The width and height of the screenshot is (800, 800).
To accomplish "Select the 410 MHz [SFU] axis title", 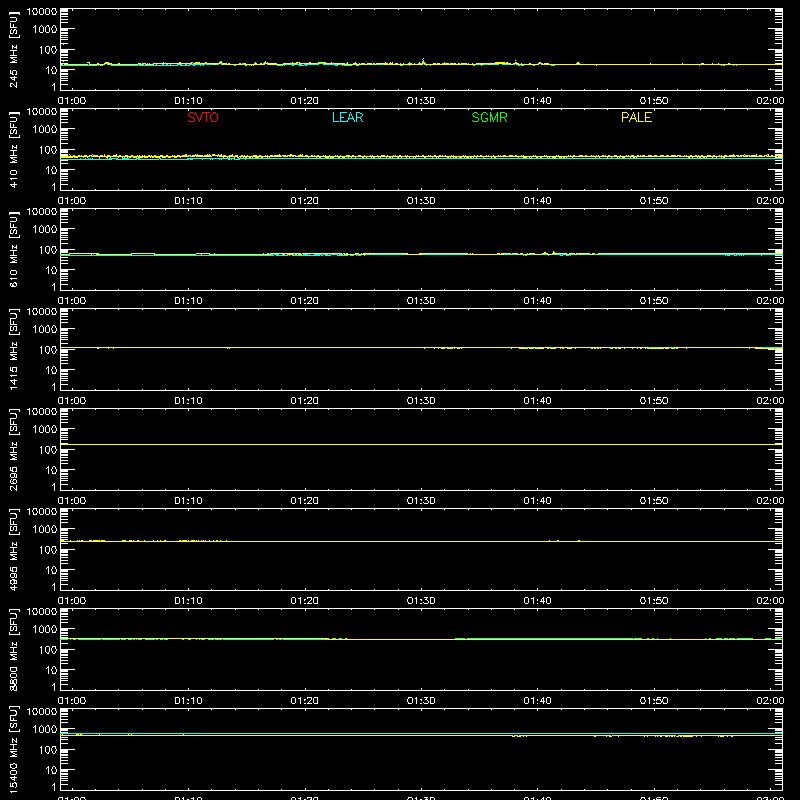I will [13, 149].
